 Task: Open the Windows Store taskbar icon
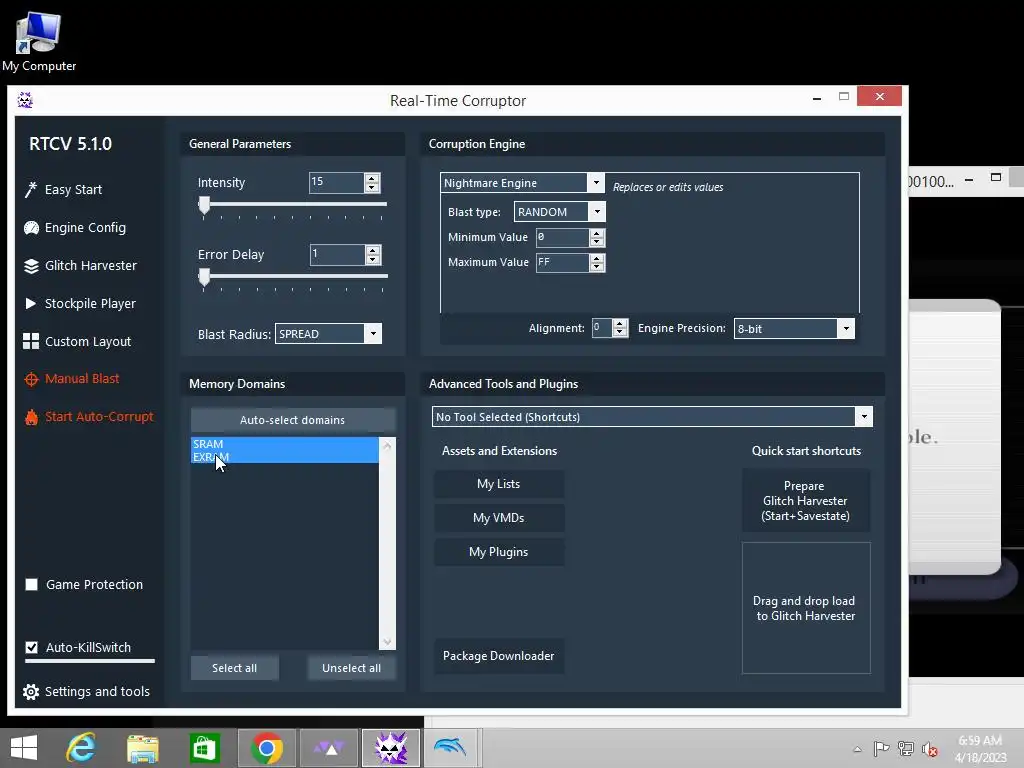[204, 748]
